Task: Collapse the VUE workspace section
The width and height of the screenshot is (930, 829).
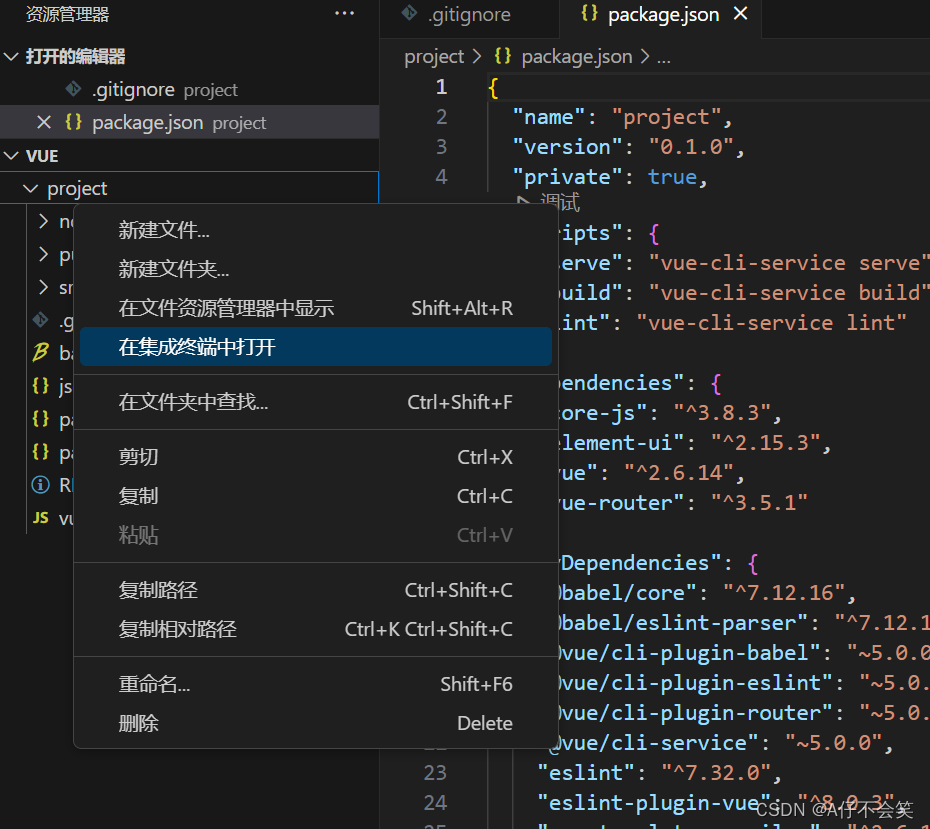Action: (x=12, y=156)
